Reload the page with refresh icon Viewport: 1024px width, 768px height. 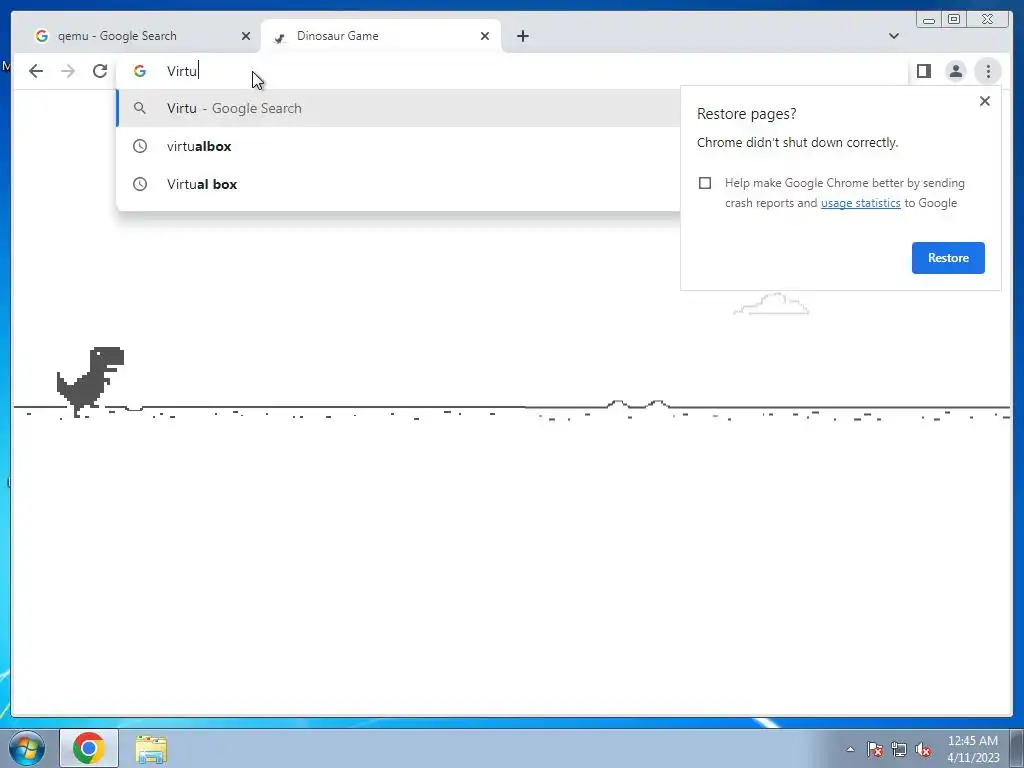(x=100, y=71)
